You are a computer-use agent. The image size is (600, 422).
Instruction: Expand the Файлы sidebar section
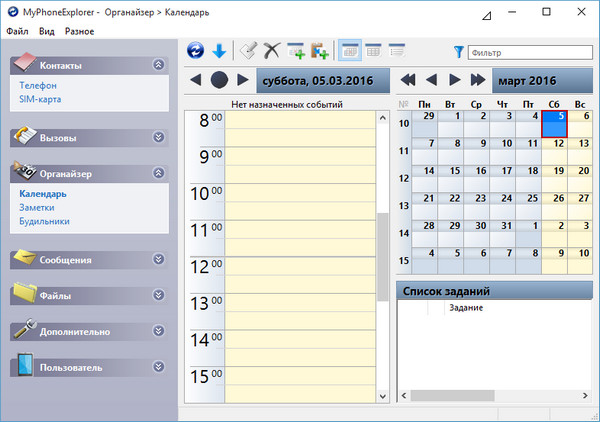coord(158,295)
